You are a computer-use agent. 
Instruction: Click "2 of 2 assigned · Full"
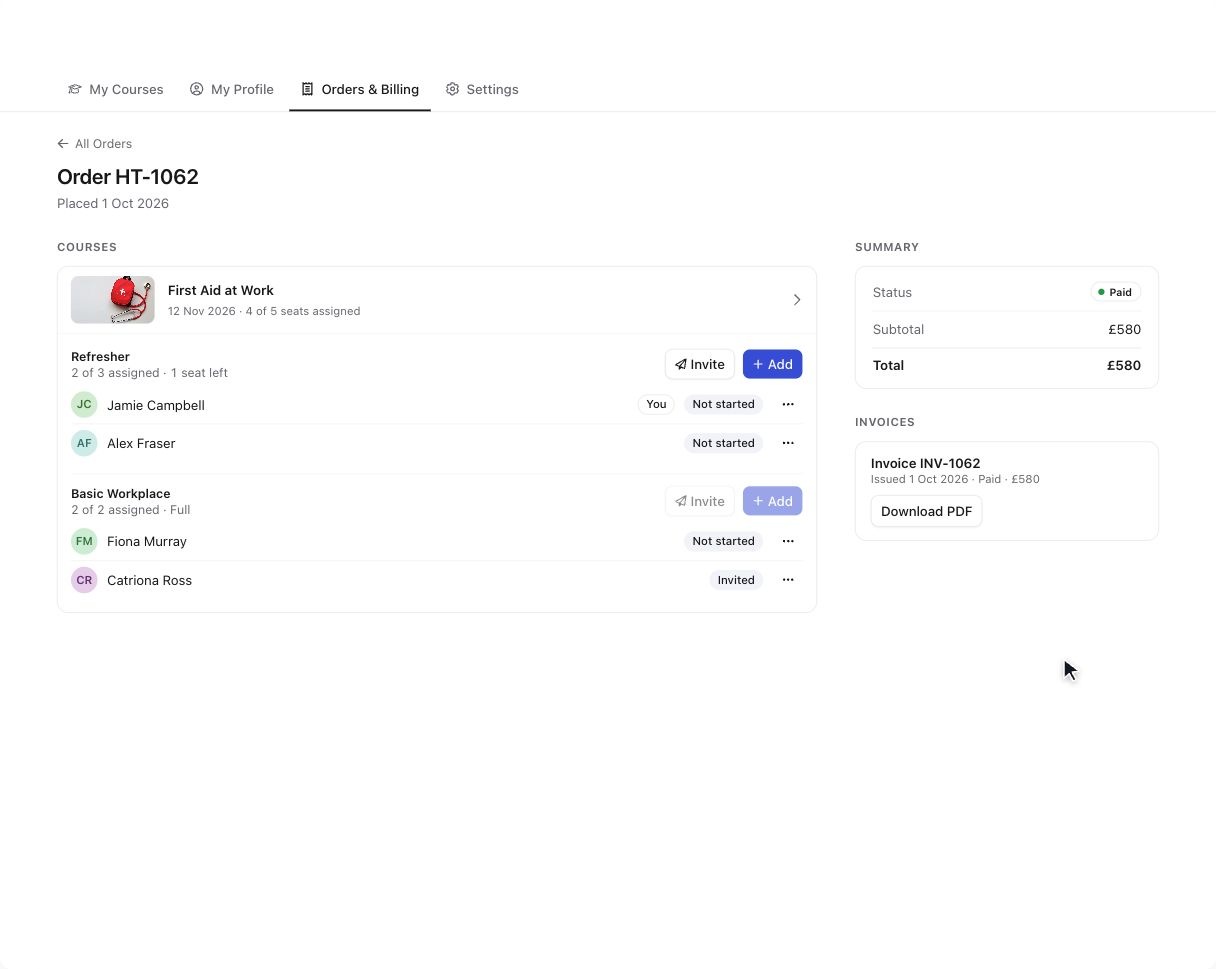[x=130, y=510]
